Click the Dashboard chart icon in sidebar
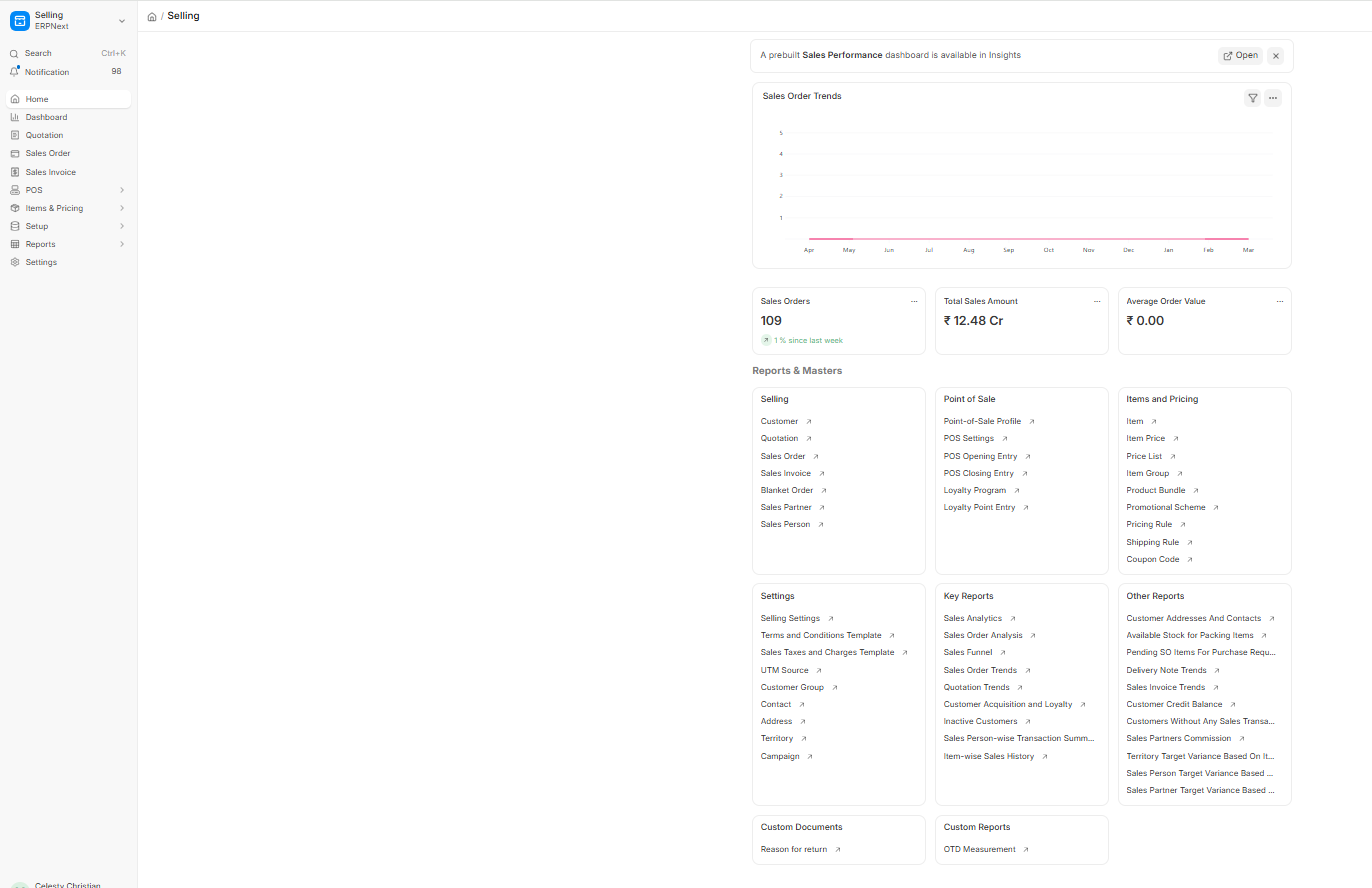 (x=15, y=117)
